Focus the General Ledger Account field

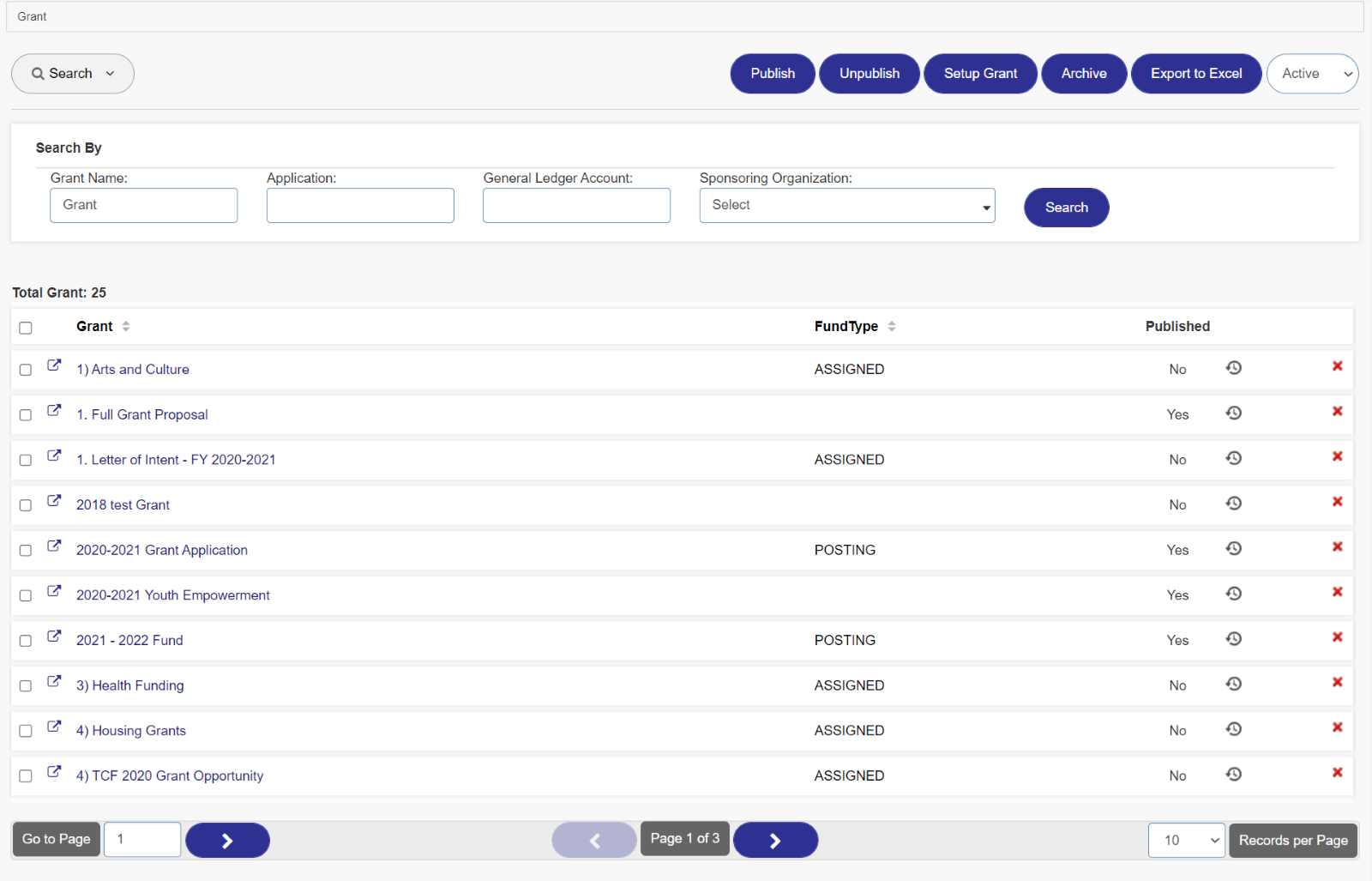(x=576, y=206)
